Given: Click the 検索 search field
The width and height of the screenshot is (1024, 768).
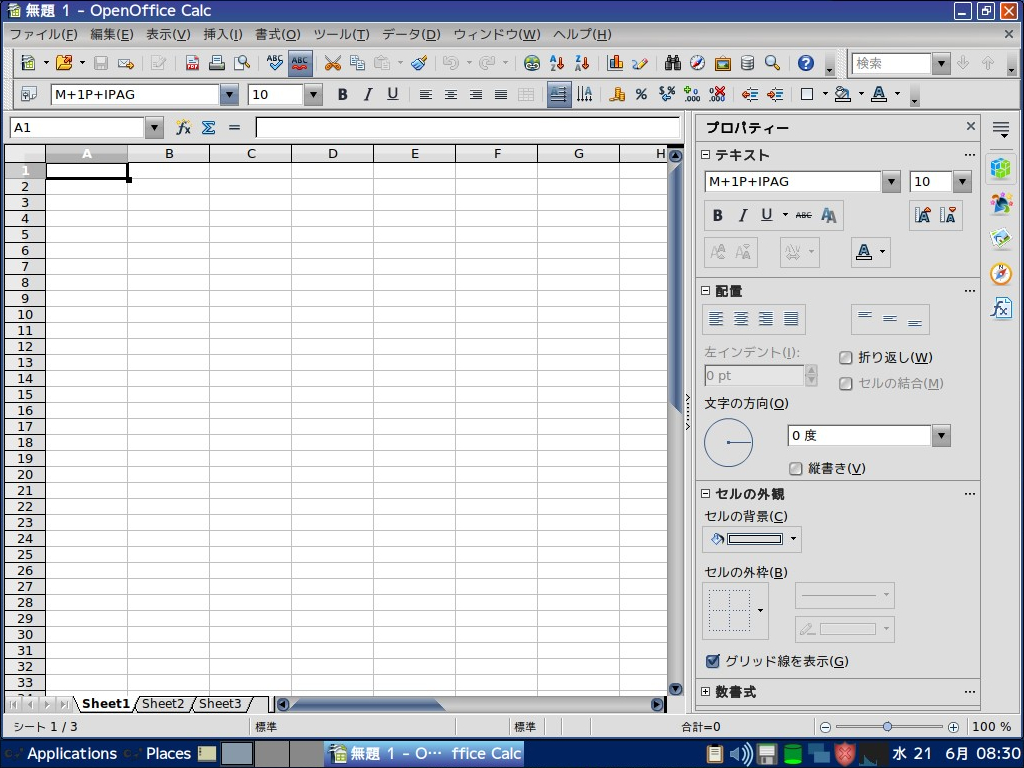Looking at the screenshot, I should tap(891, 63).
